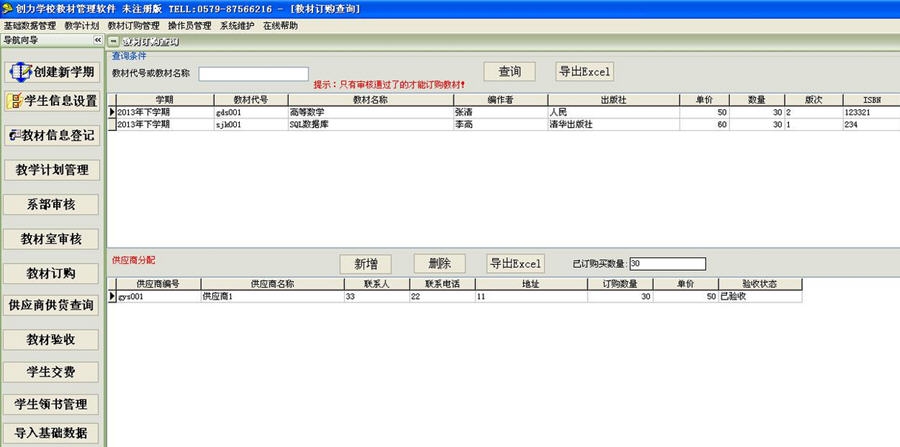Open 学生领书管理

pyautogui.click(x=51, y=404)
